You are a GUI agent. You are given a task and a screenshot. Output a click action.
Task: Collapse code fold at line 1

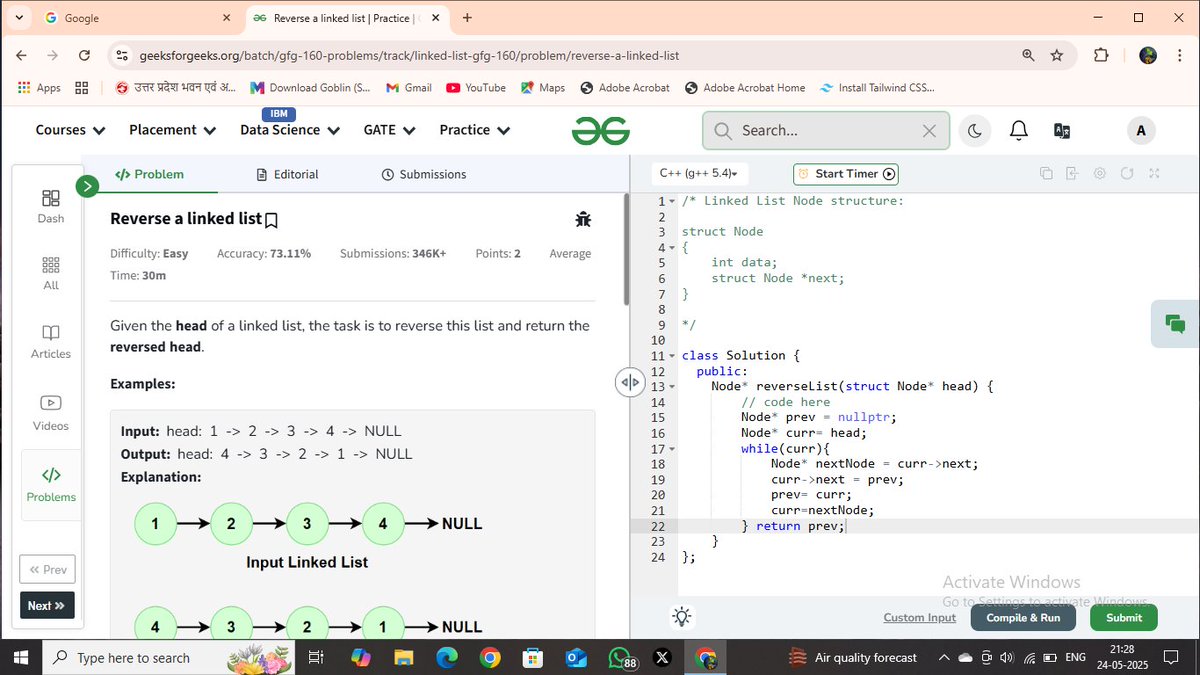672,201
